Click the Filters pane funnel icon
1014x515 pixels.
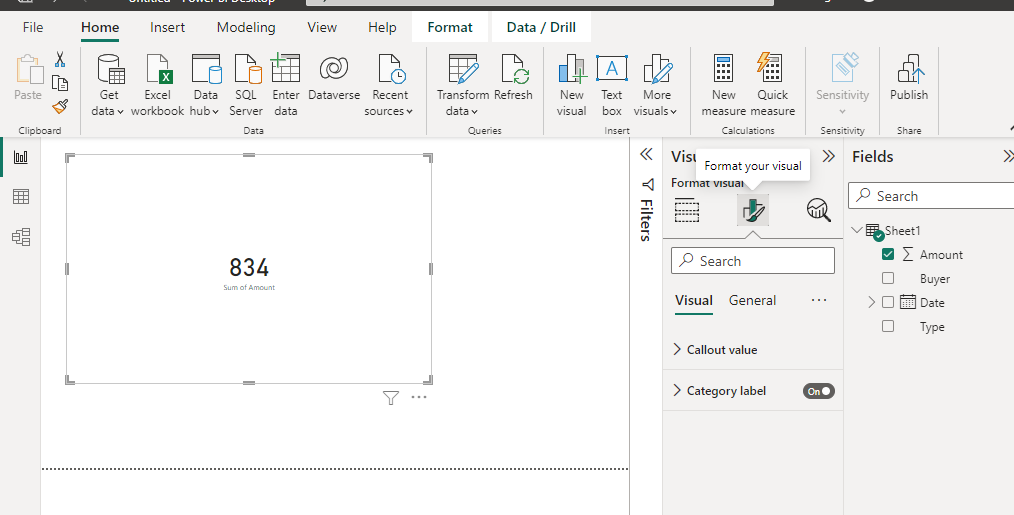[x=647, y=184]
